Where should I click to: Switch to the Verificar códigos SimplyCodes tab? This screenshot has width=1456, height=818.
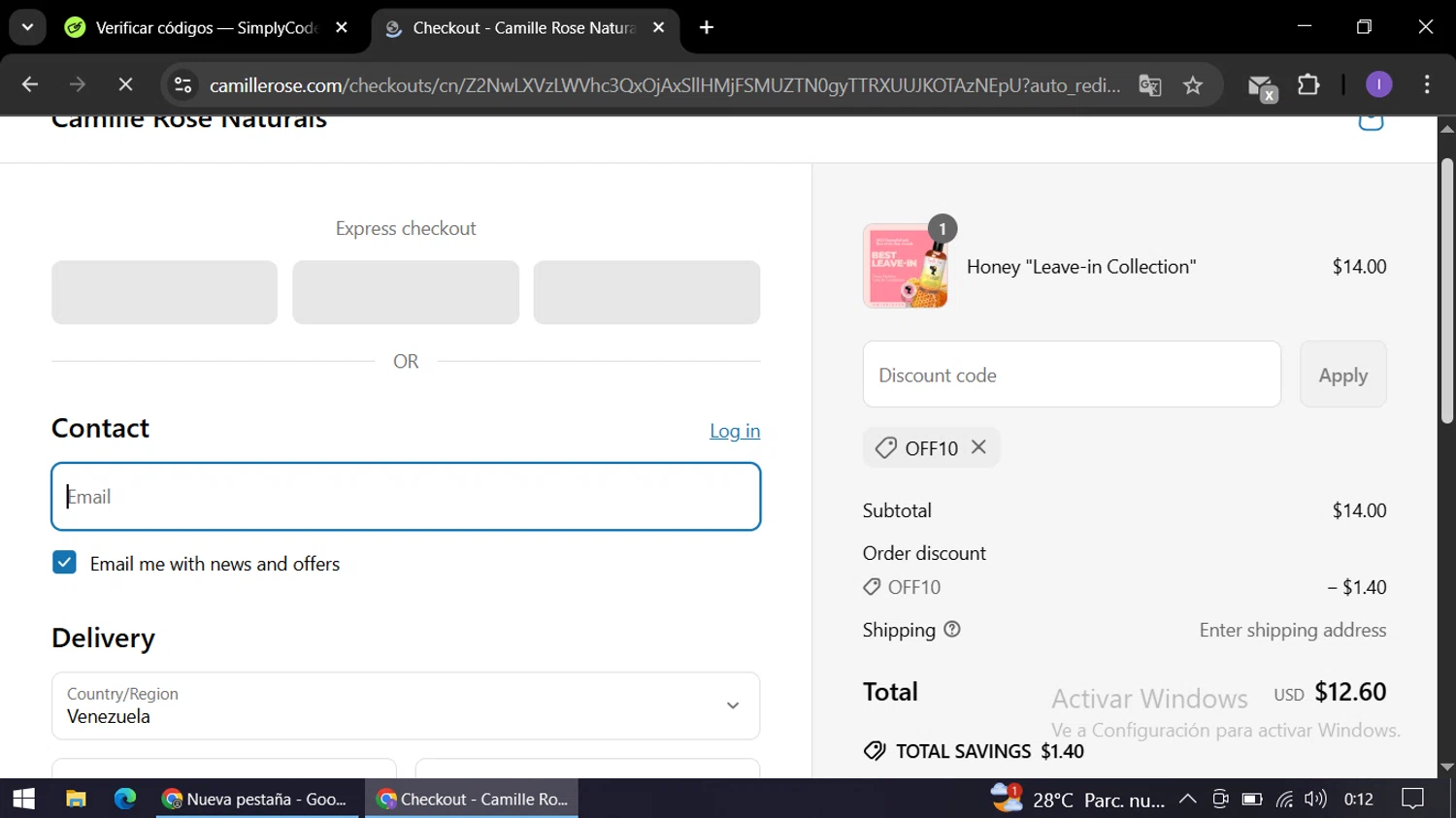206,27
